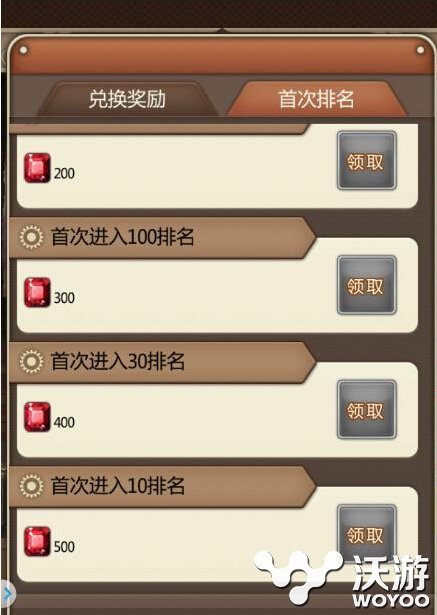Click the red gem icon beside 300
Viewport: 437px width, 615px height.
(x=37, y=292)
